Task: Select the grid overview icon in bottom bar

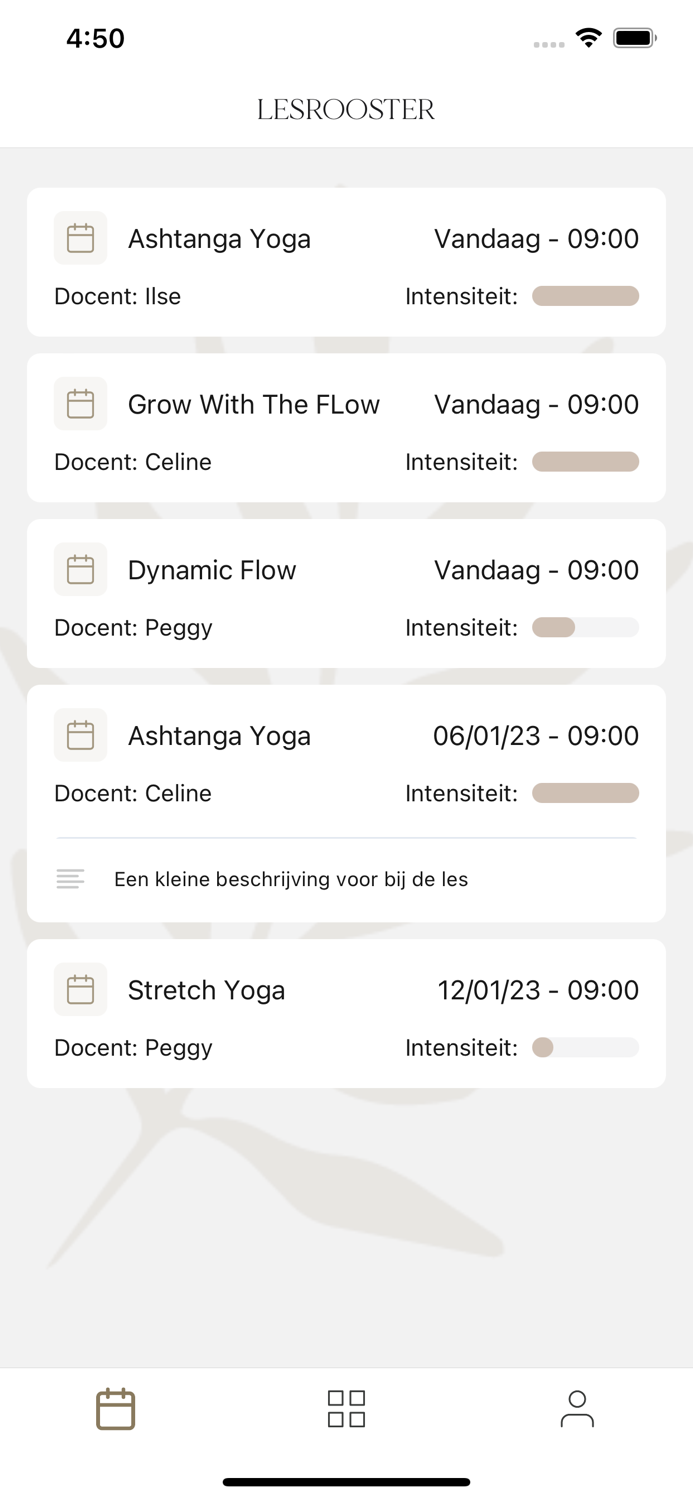Action: coord(346,1408)
